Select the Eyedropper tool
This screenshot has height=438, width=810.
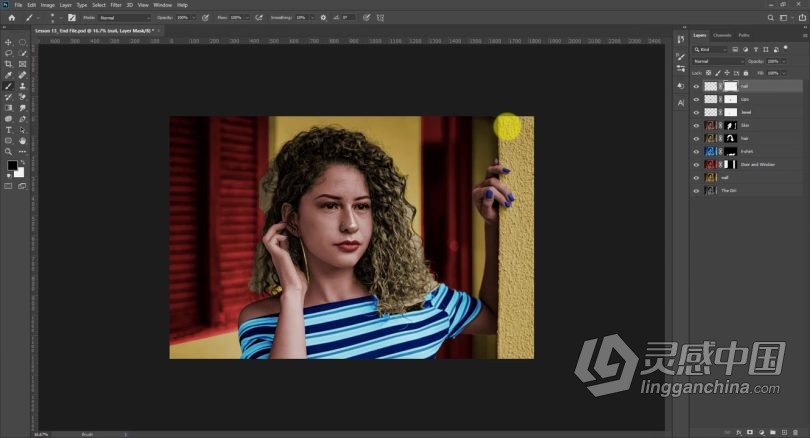coord(8,75)
